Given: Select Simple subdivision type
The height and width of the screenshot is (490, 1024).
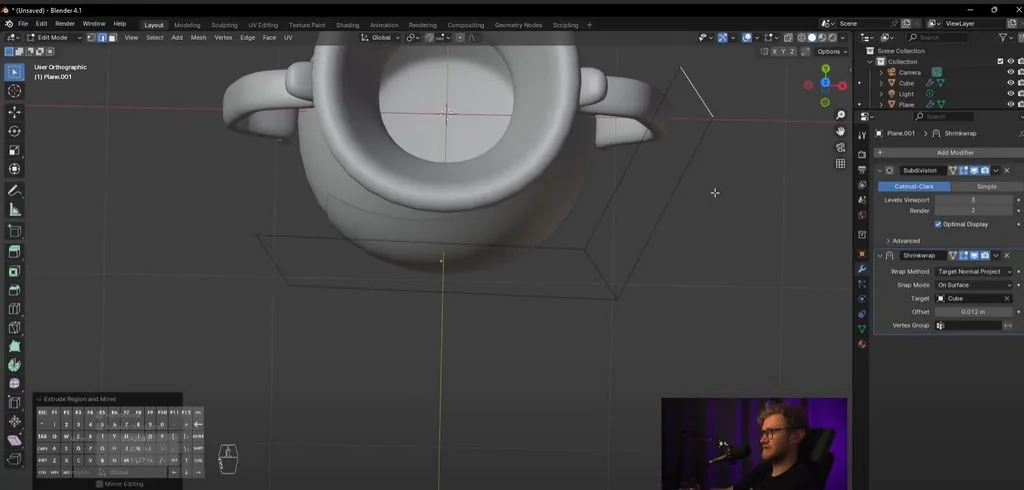Looking at the screenshot, I should tap(985, 186).
